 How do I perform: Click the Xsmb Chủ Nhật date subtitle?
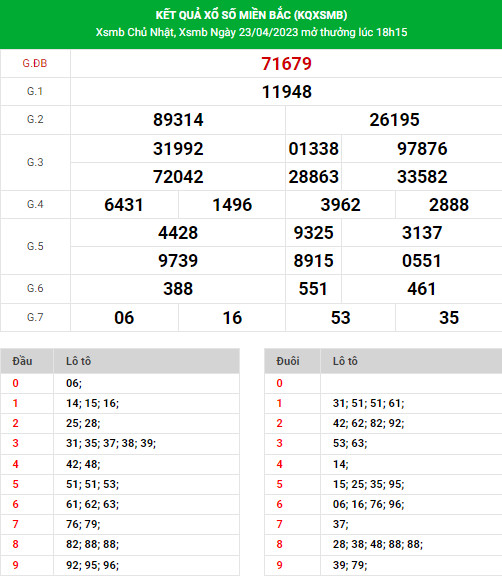pos(251,32)
